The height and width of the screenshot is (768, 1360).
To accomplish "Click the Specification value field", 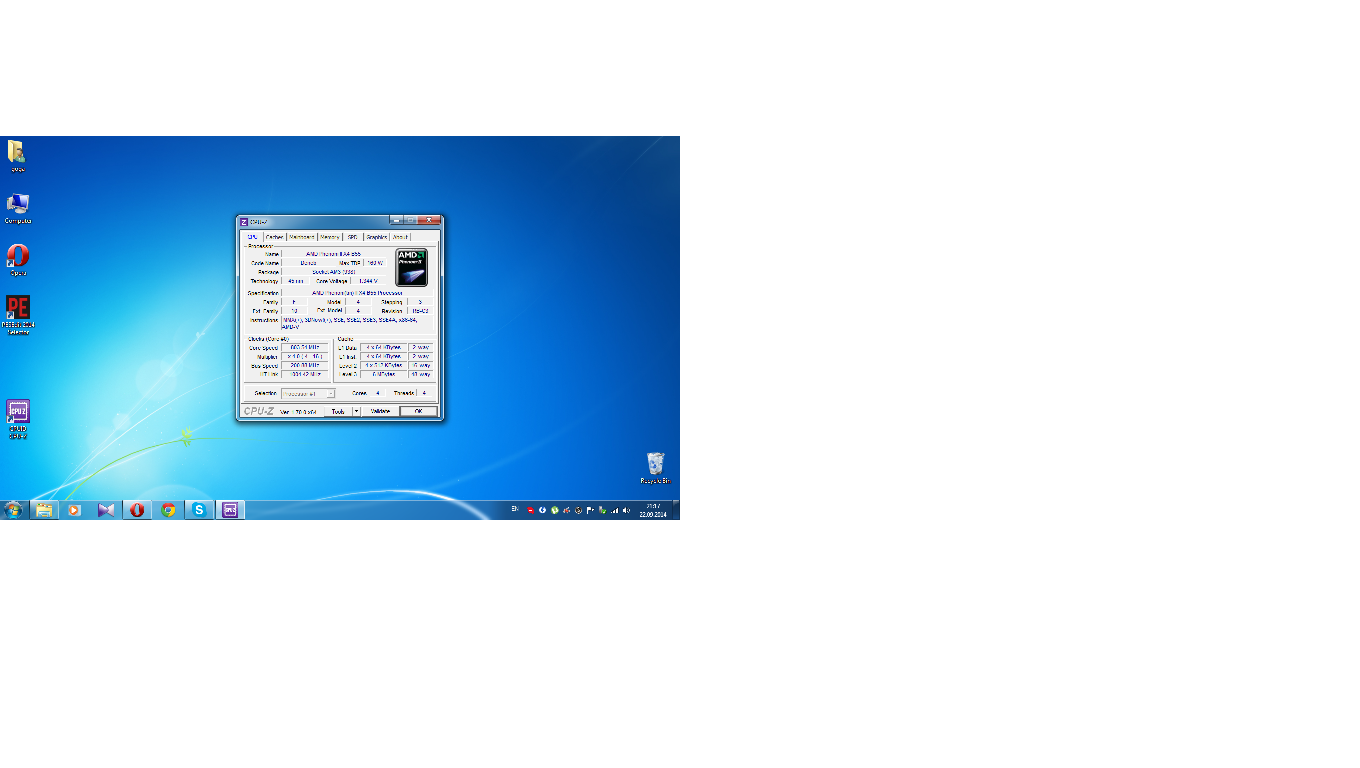I will click(x=357, y=293).
